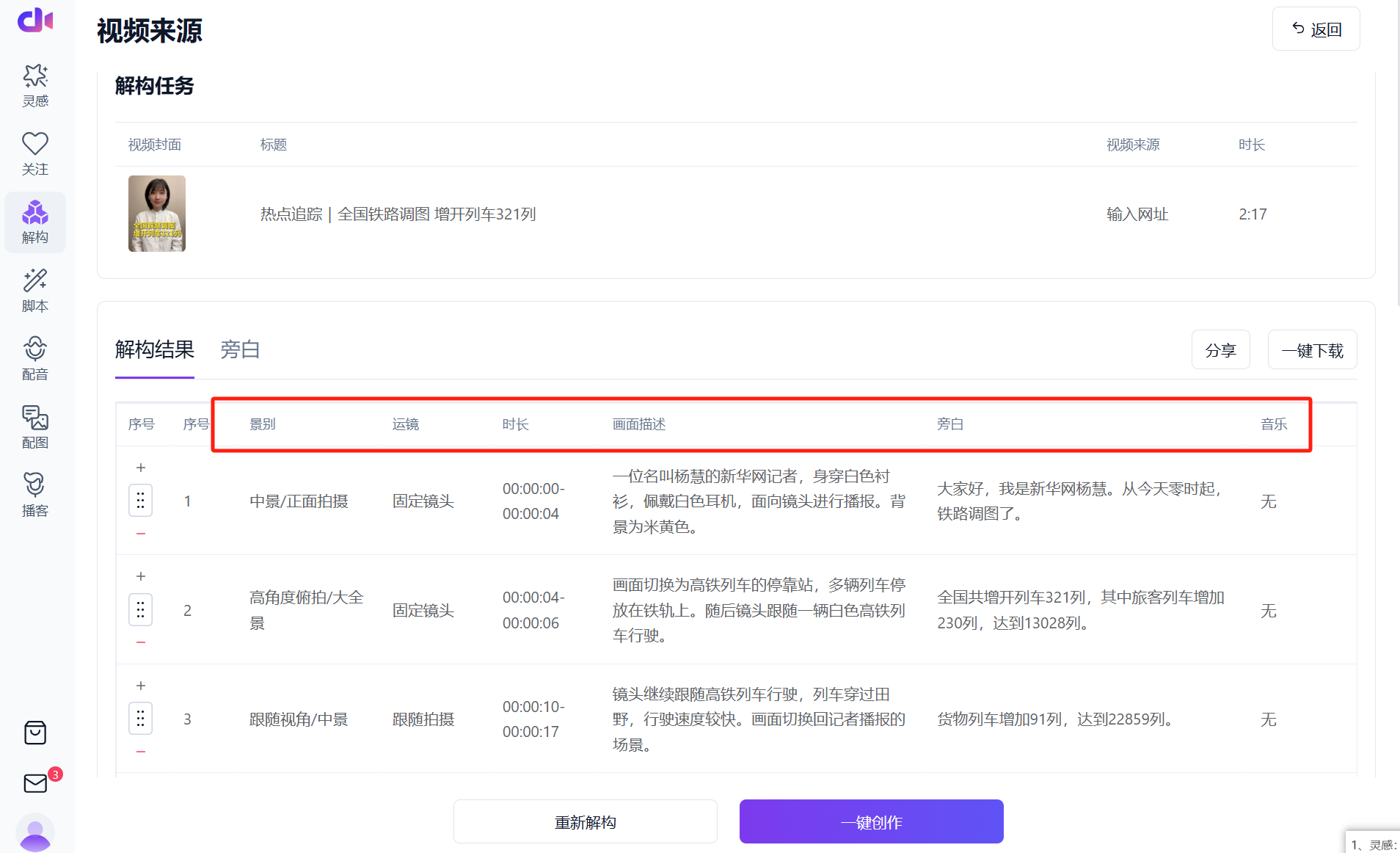Select the 解构结果 tab
This screenshot has height=853, width=1400.
(x=154, y=349)
